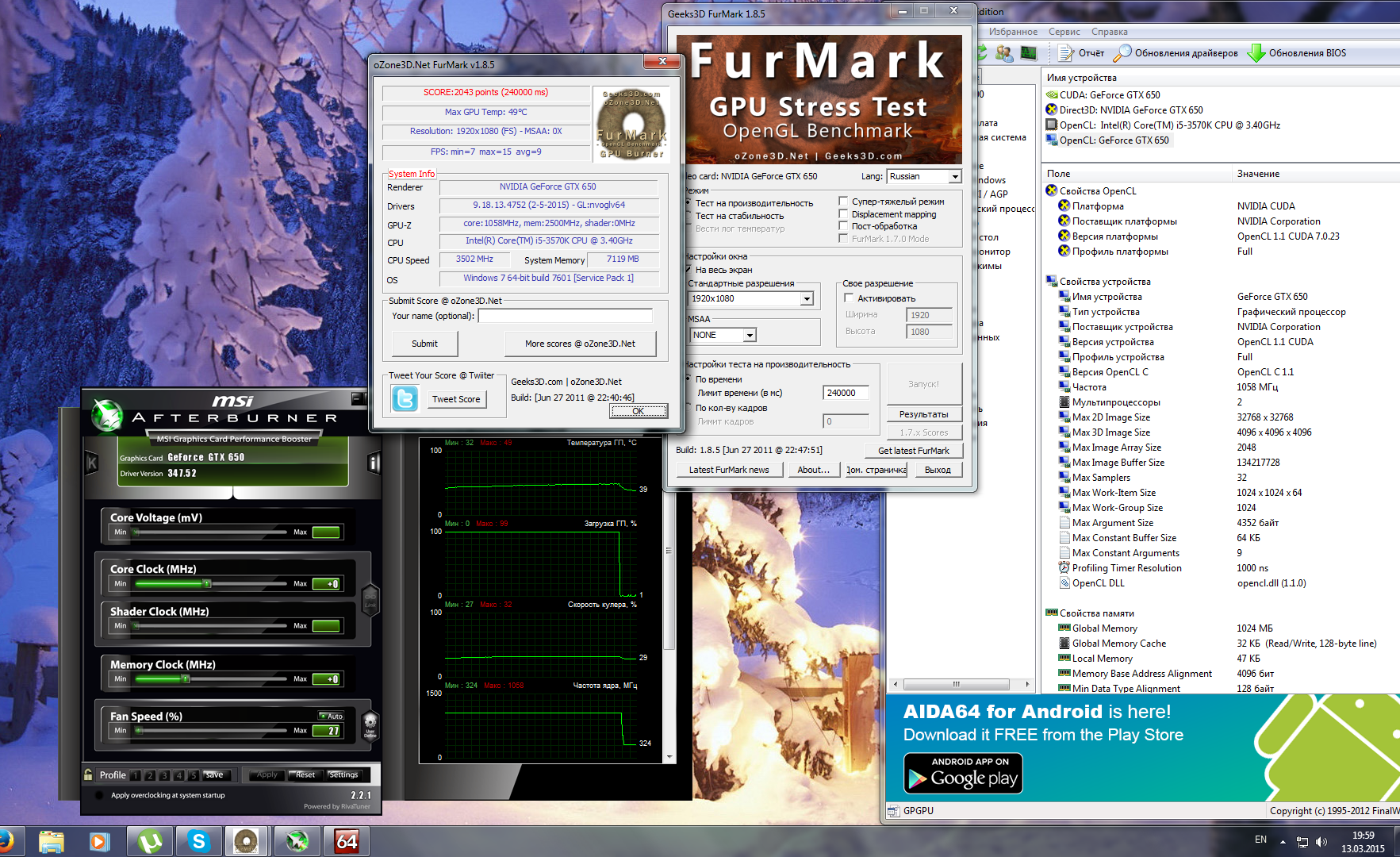Click the fan User Define gear icon
This screenshot has width=1400, height=857.
click(370, 725)
